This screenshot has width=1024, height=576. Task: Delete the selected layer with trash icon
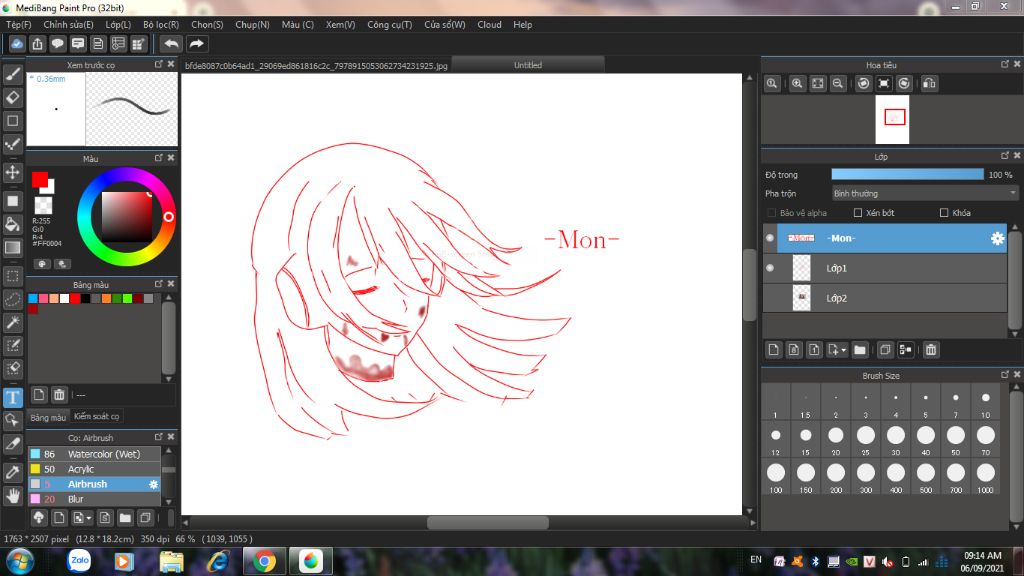931,350
